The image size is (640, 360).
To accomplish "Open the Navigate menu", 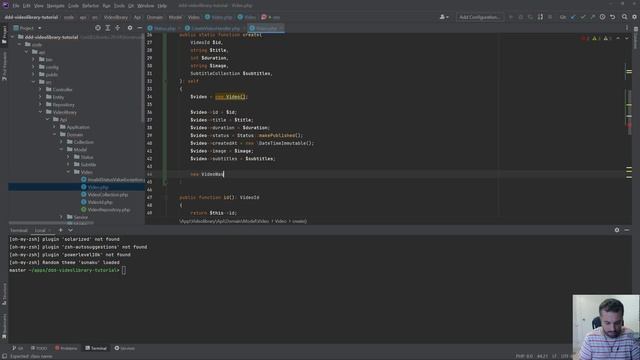I will point(56,6).
